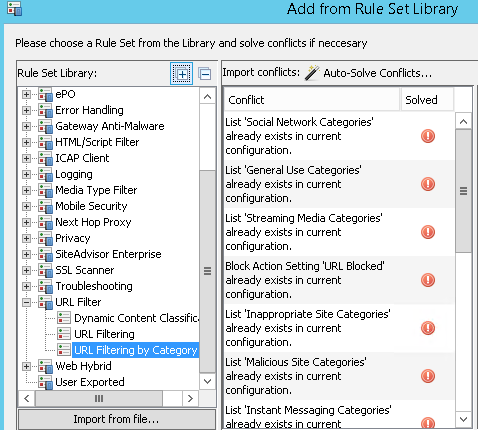Click unsolved icon for Social Network Categories conflict
The height and width of the screenshot is (430, 478).
428,136
